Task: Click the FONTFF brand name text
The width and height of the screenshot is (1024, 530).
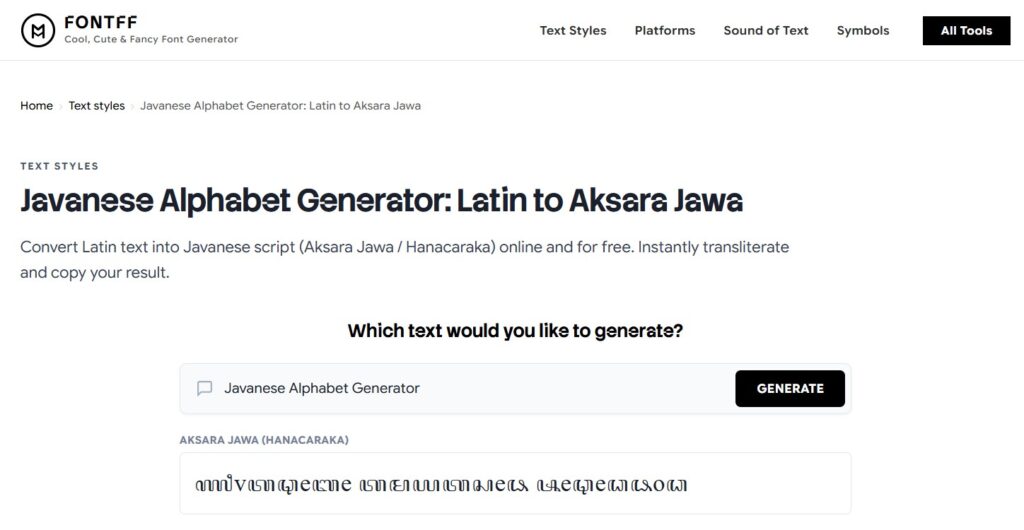Action: click(101, 22)
